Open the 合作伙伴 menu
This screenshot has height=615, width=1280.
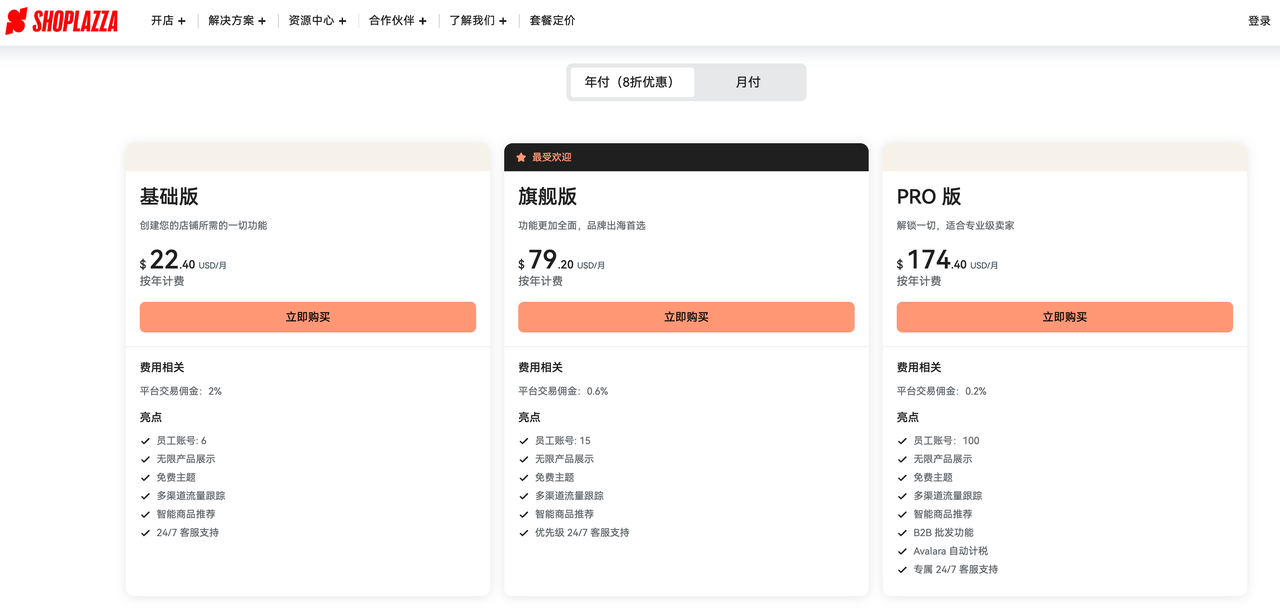[396, 20]
